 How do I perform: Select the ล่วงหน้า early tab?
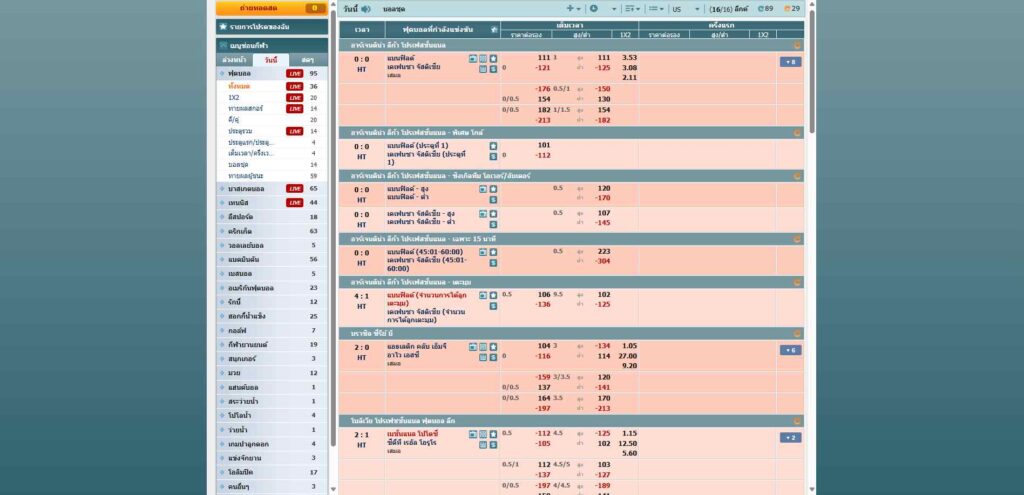click(235, 61)
